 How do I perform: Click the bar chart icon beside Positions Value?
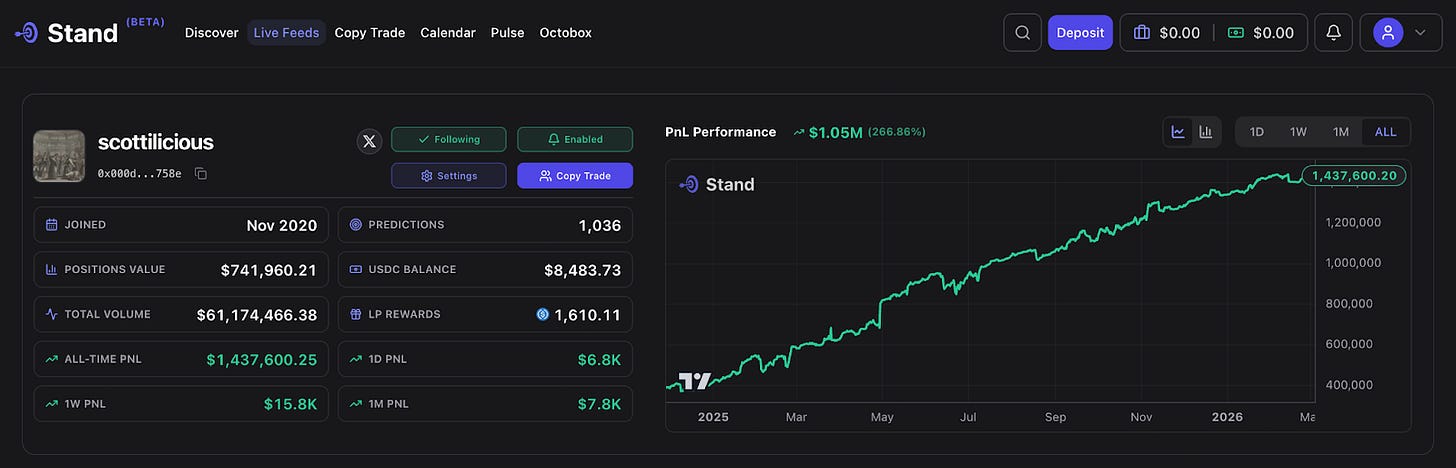pyautogui.click(x=52, y=269)
